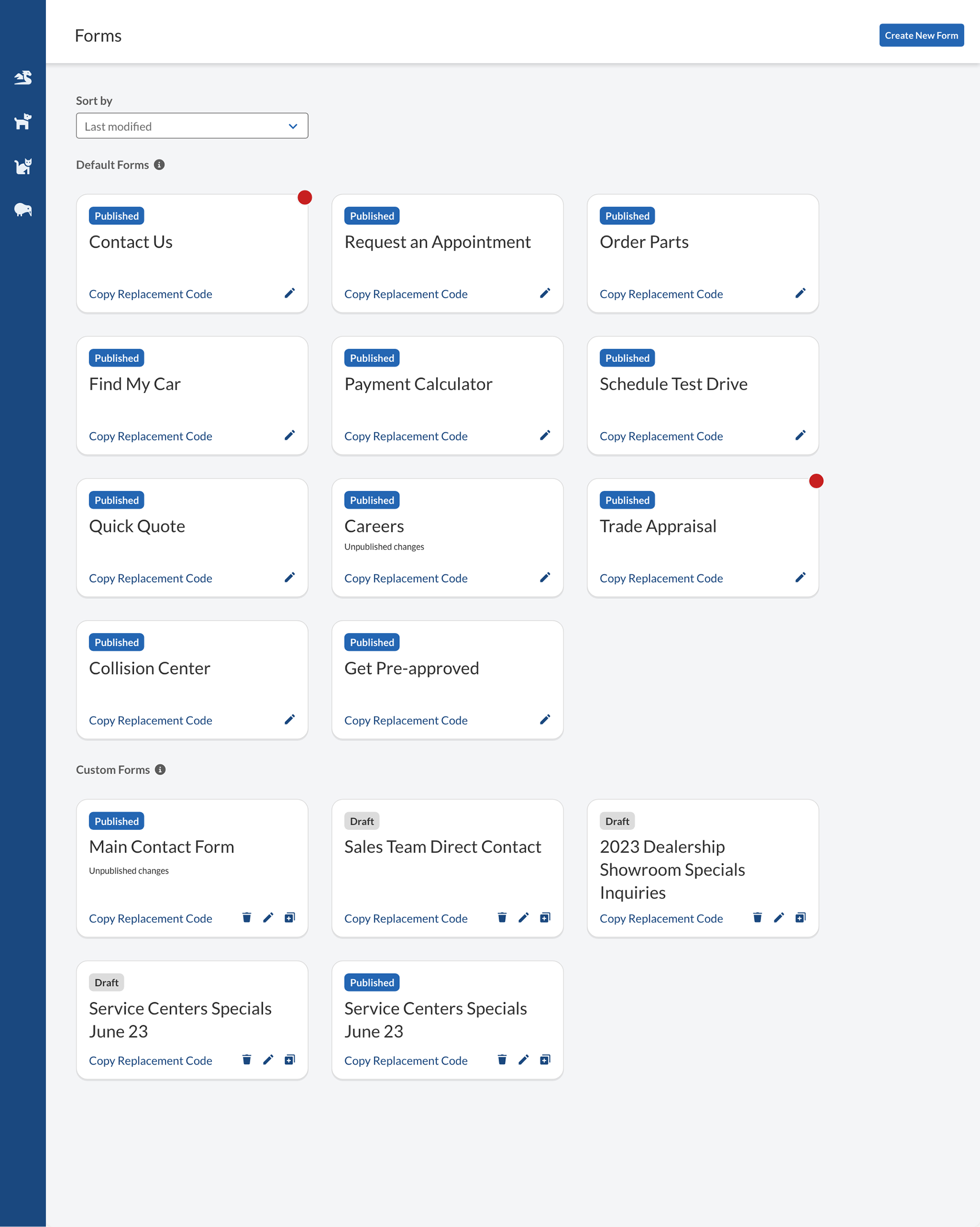Duplicate the published Service Centers Specials June 23 form
The width and height of the screenshot is (980, 1227).
pos(545,1060)
